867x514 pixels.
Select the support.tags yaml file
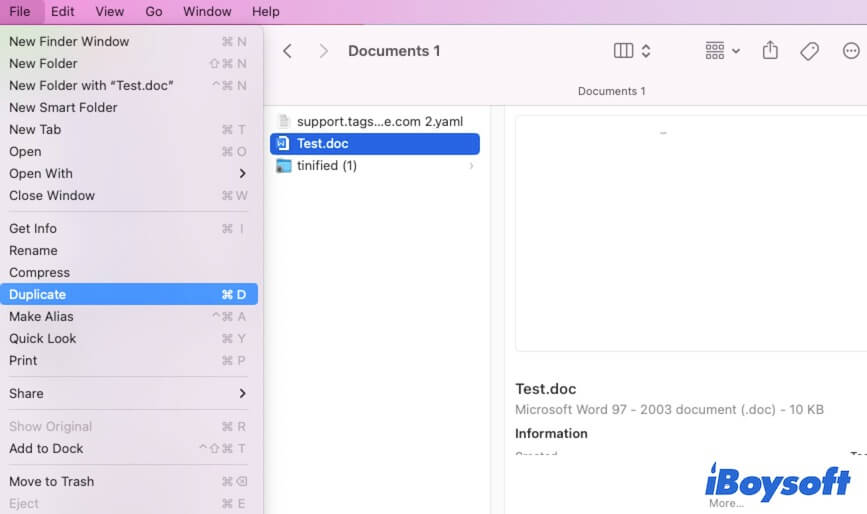376,121
